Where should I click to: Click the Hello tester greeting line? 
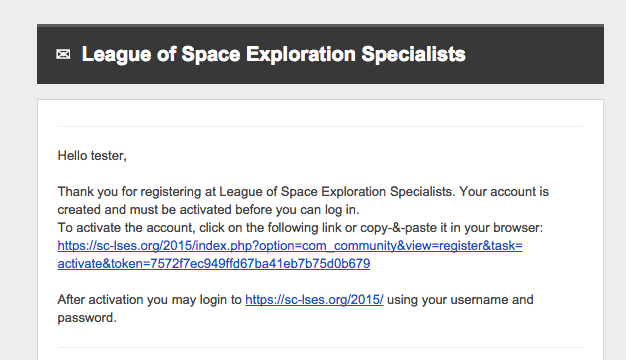(x=92, y=156)
